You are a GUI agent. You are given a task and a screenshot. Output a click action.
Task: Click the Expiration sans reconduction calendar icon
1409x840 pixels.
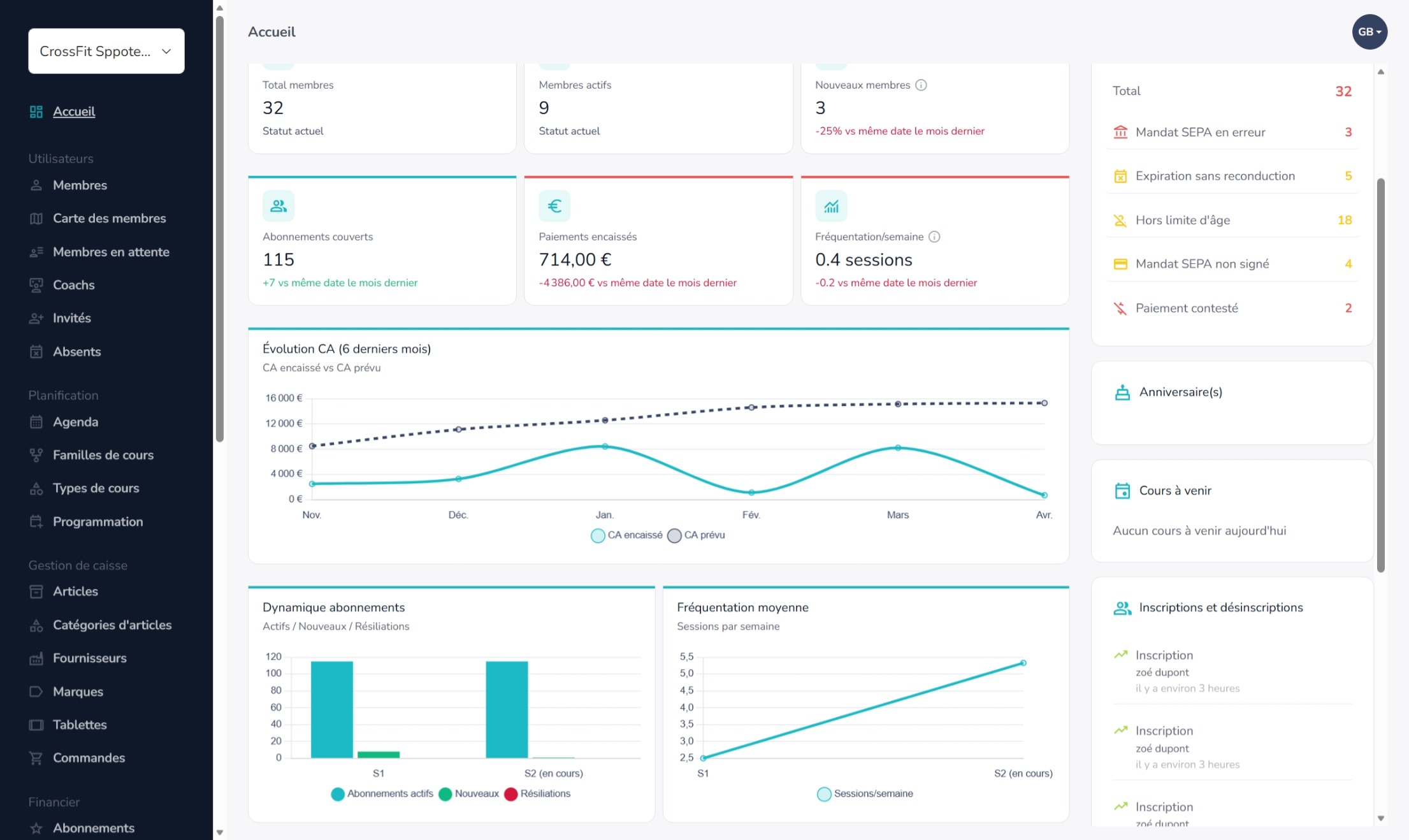(1120, 176)
